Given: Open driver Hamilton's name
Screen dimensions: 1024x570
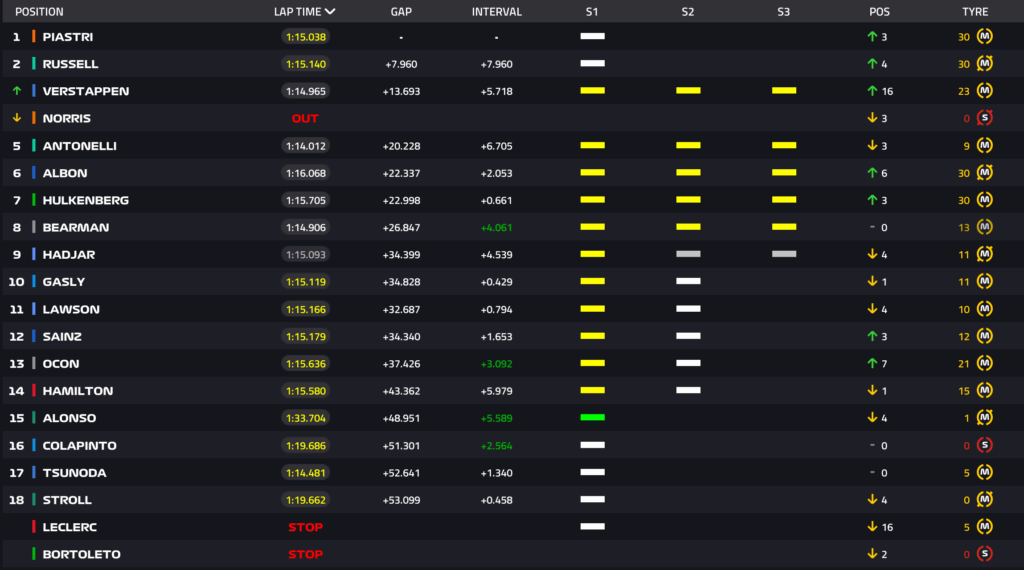Looking at the screenshot, I should (x=77, y=391).
